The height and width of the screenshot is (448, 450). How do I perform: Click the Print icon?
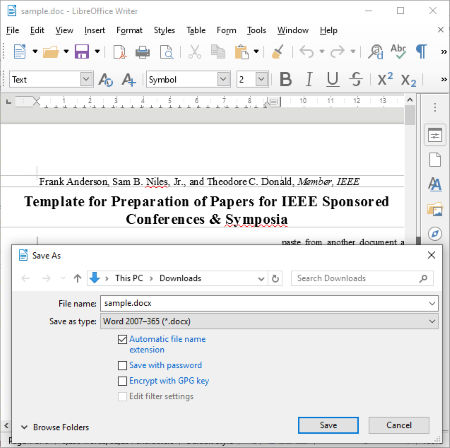(x=143, y=52)
